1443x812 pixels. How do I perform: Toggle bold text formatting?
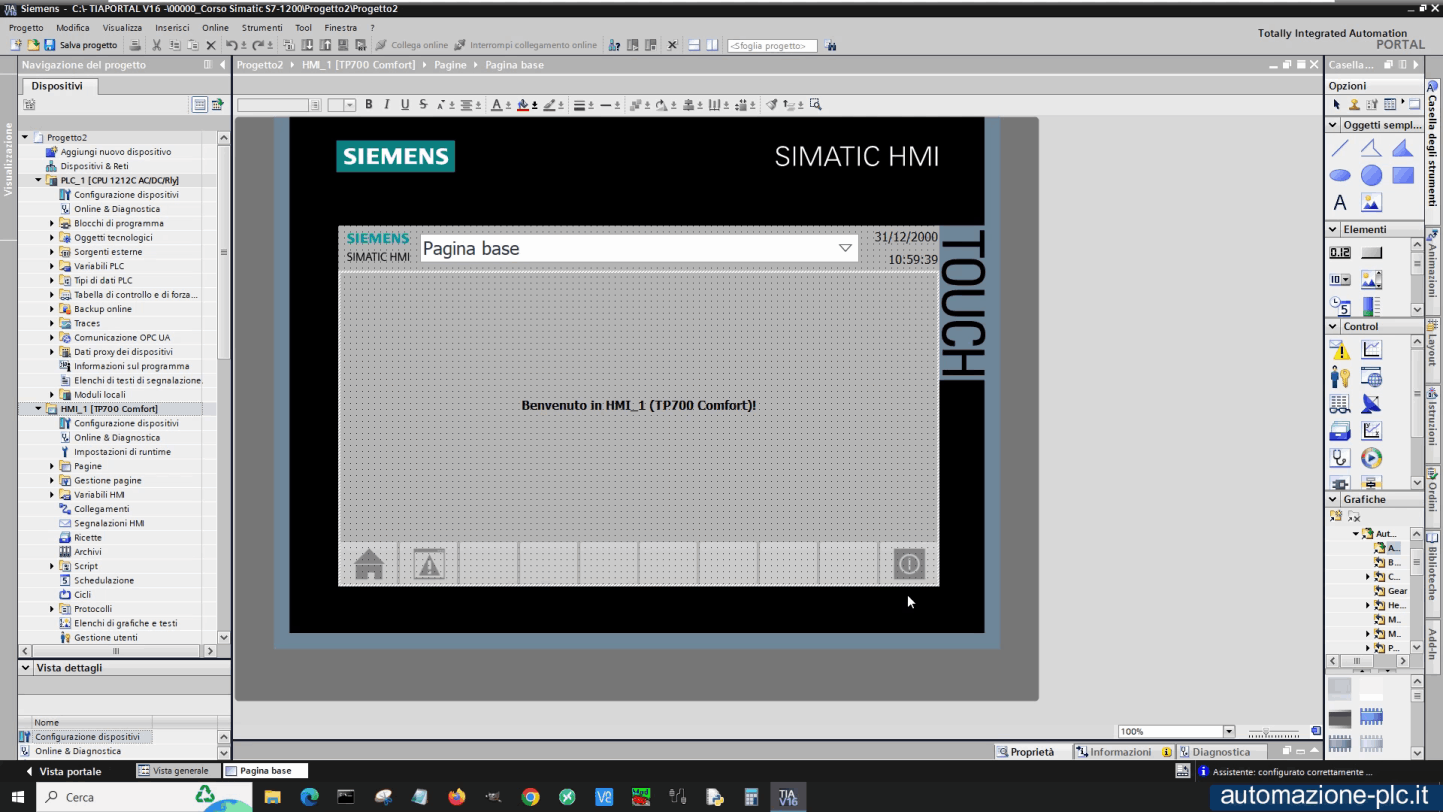click(369, 104)
